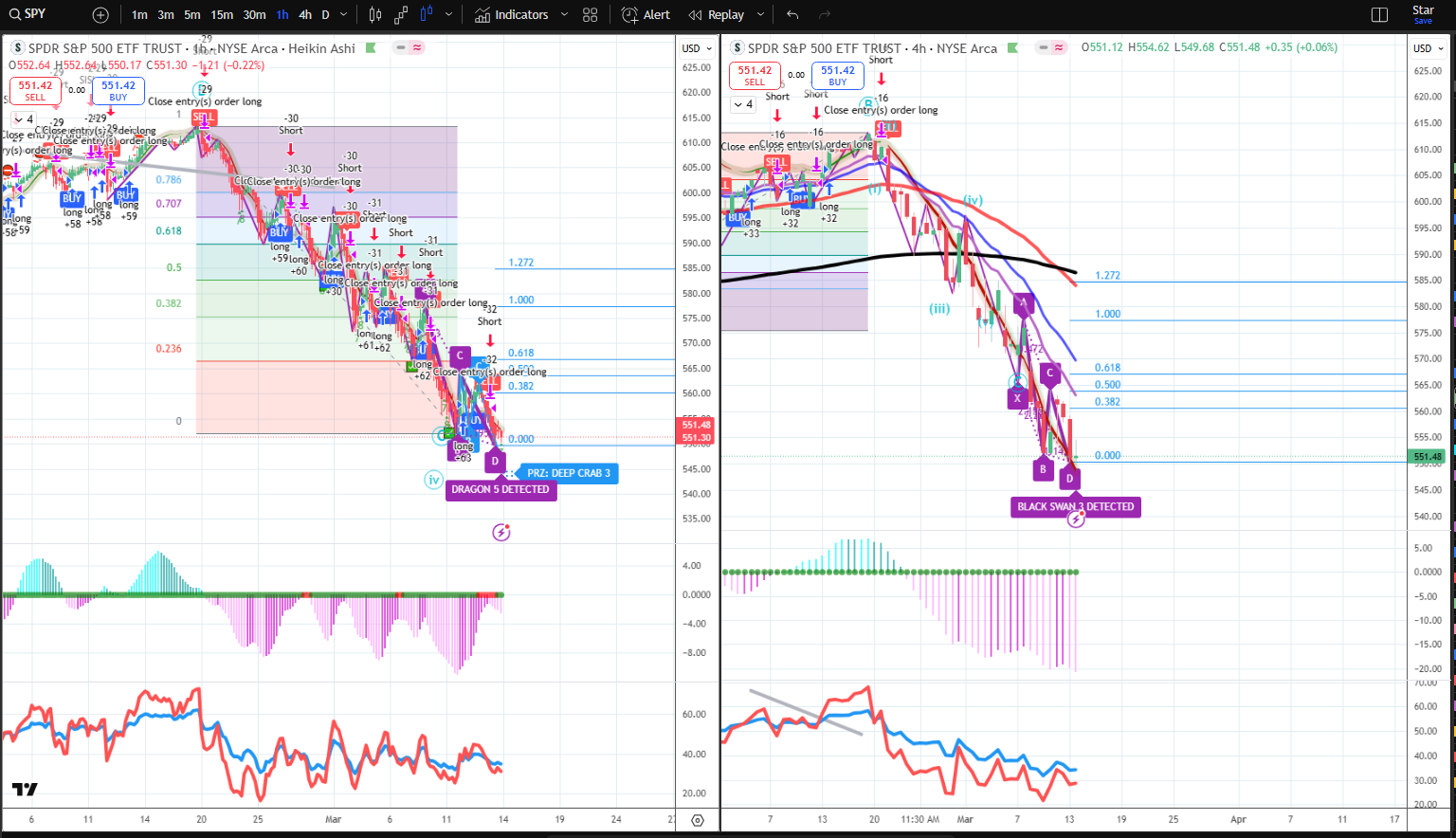Open the Indicators dialog
Screen dimensions: 1456x838
(512, 15)
